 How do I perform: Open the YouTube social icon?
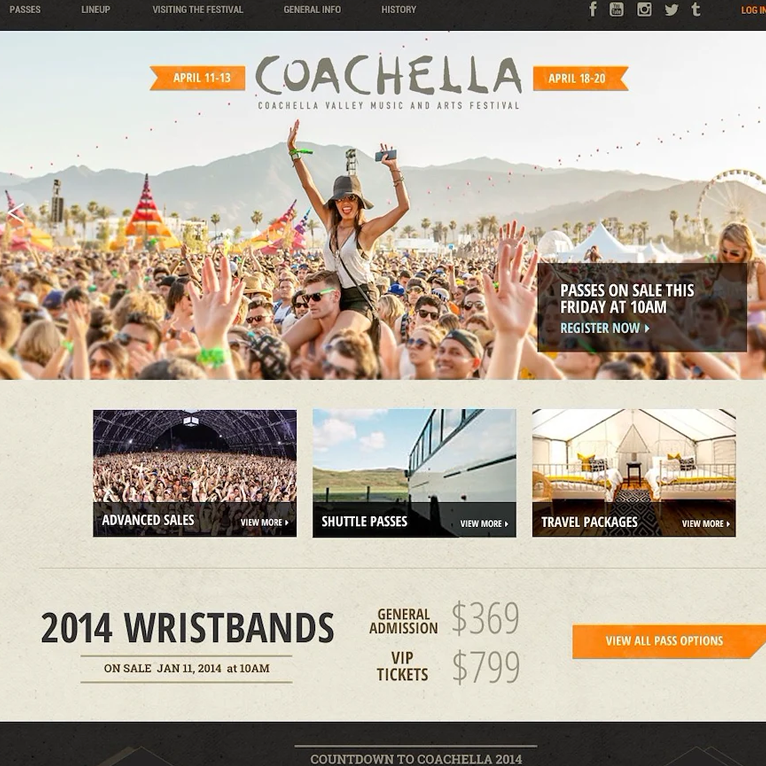pyautogui.click(x=616, y=9)
